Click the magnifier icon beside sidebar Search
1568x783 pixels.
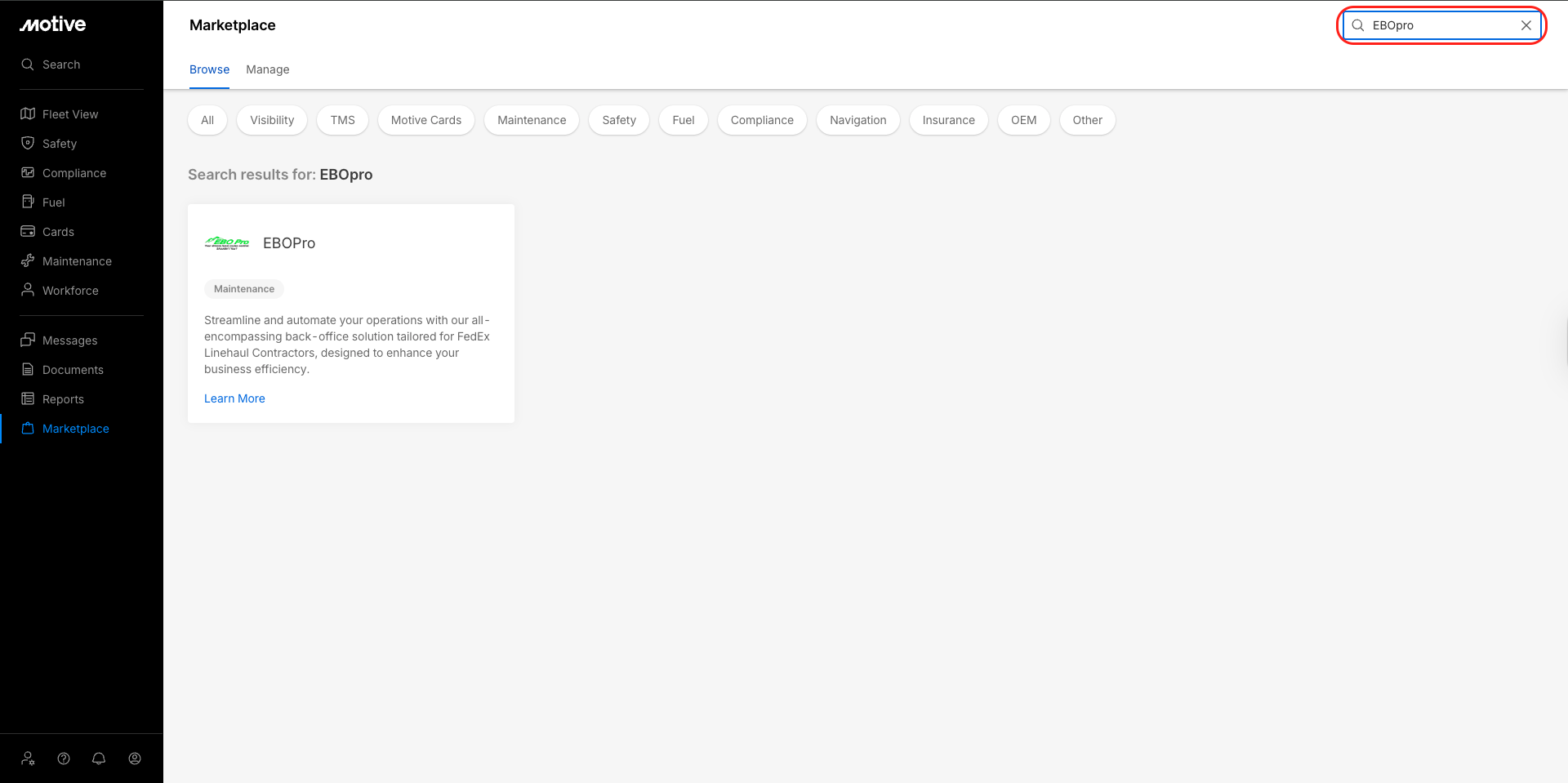click(28, 65)
